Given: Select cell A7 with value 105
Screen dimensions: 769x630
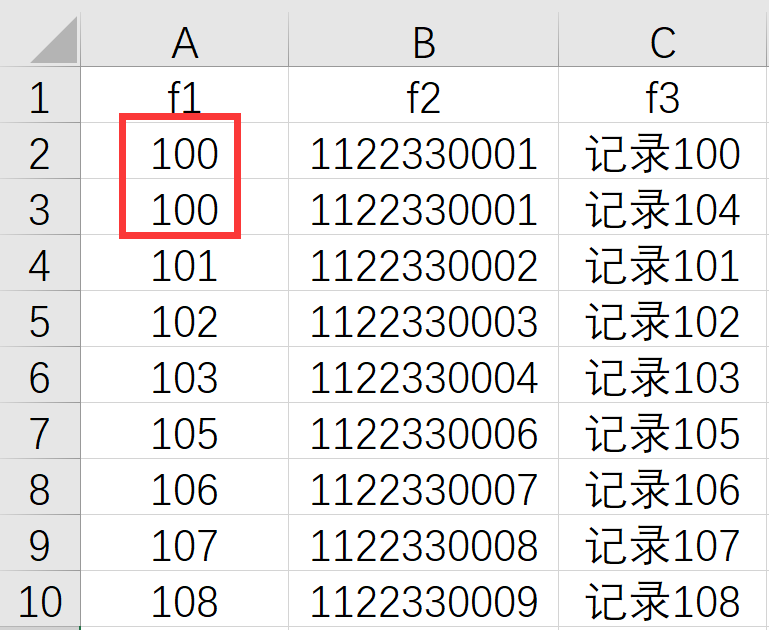Looking at the screenshot, I should (x=185, y=434).
